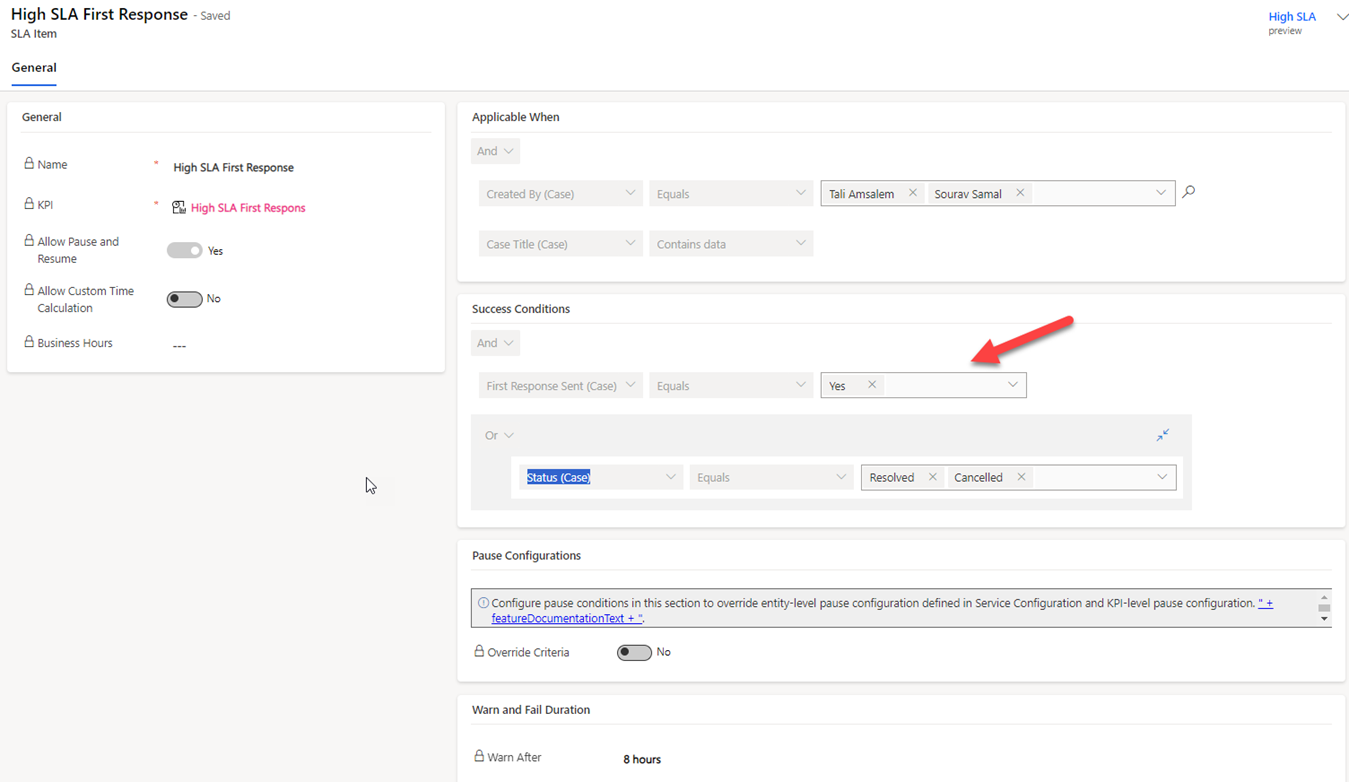
Task: Click lock icon beside Allow Pause and Resume
Action: (29, 240)
